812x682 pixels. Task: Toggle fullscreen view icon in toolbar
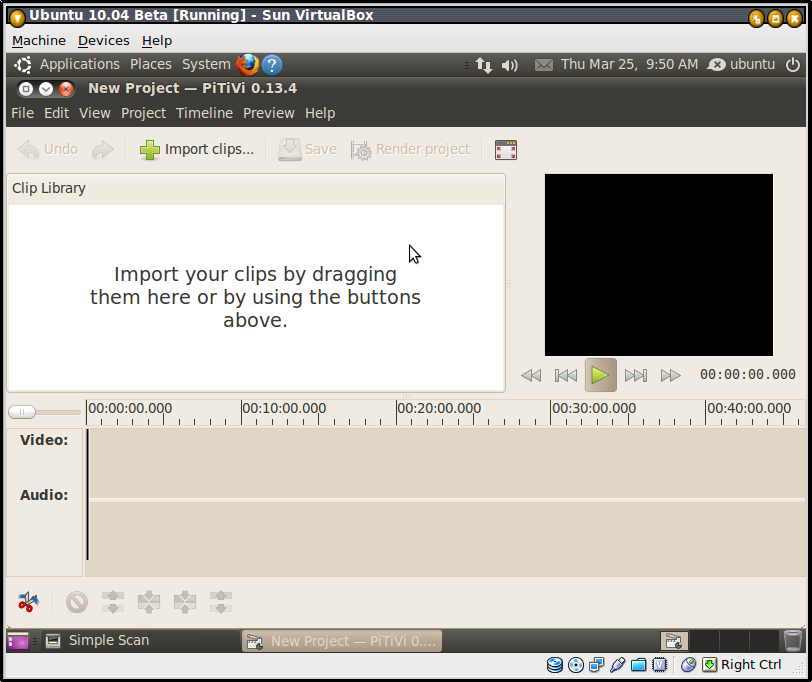505,150
